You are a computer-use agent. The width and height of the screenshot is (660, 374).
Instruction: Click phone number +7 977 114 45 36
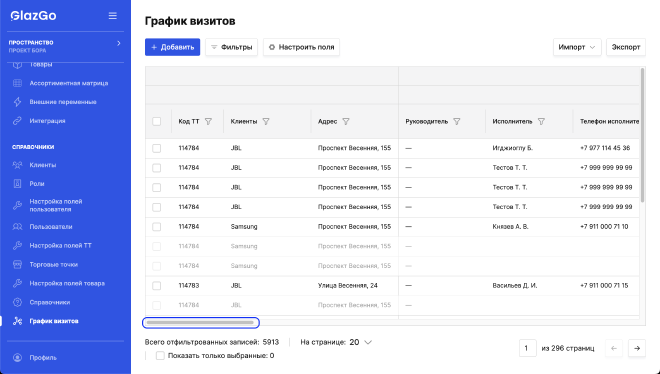pyautogui.click(x=605, y=148)
